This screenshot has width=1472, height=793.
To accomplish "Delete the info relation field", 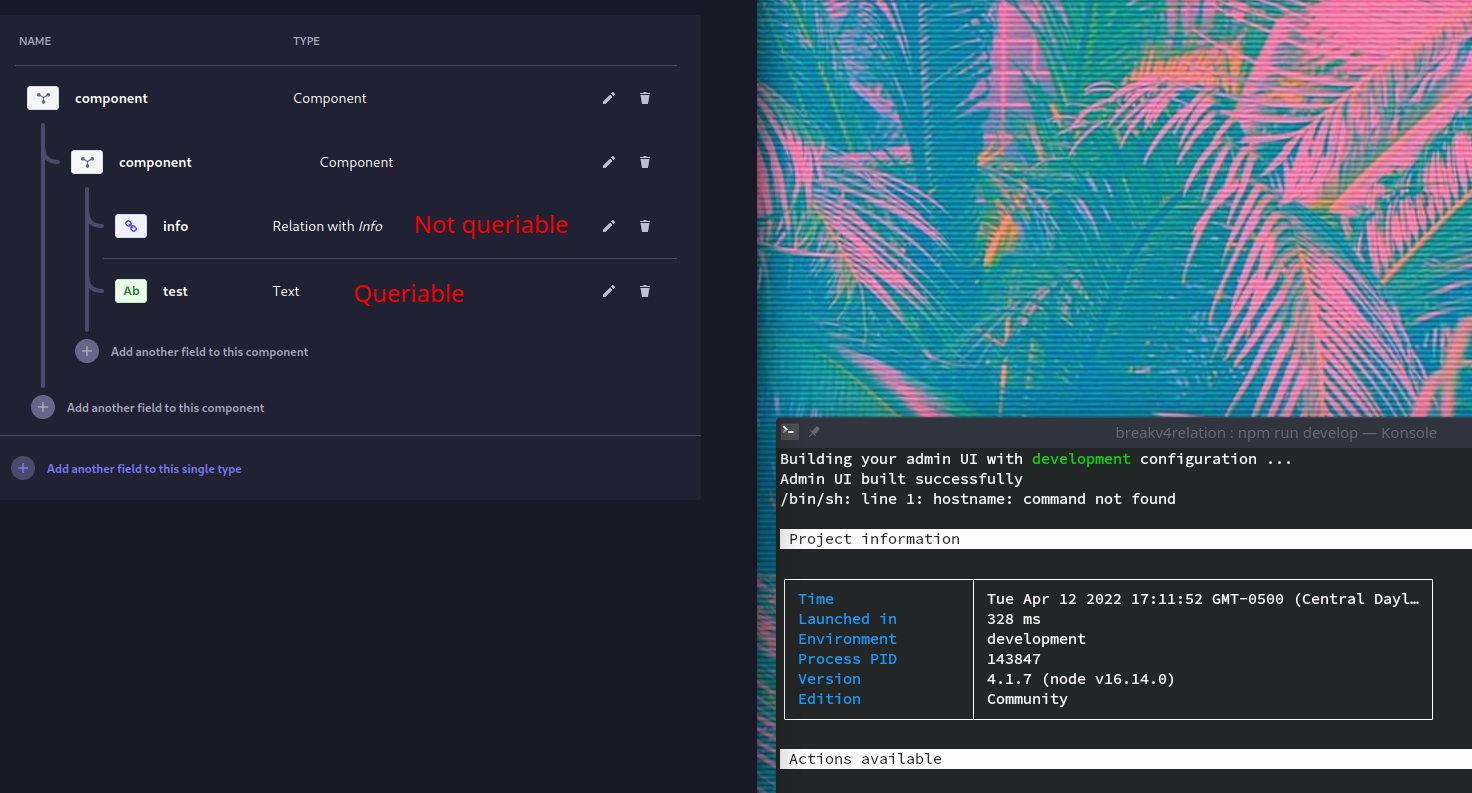I will (x=645, y=226).
